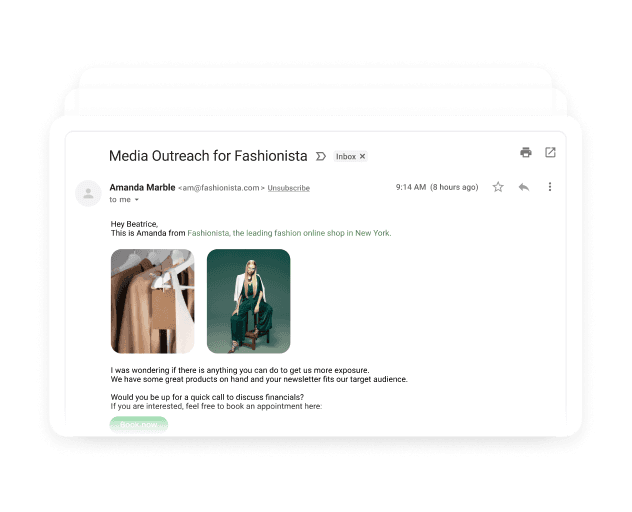Open the green Fashionista online shop link
The image size is (632, 512).
coord(289,233)
